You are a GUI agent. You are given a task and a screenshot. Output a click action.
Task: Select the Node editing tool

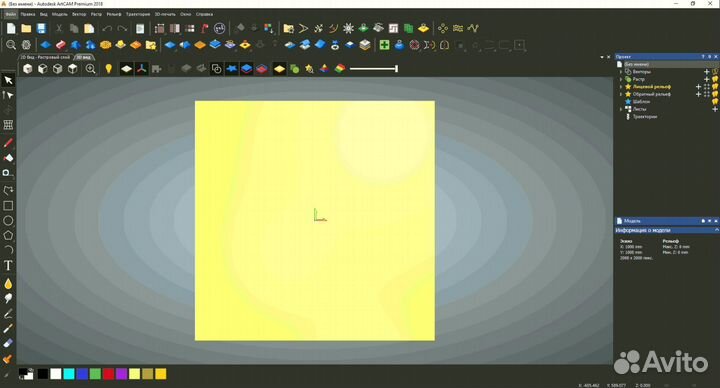click(x=8, y=95)
